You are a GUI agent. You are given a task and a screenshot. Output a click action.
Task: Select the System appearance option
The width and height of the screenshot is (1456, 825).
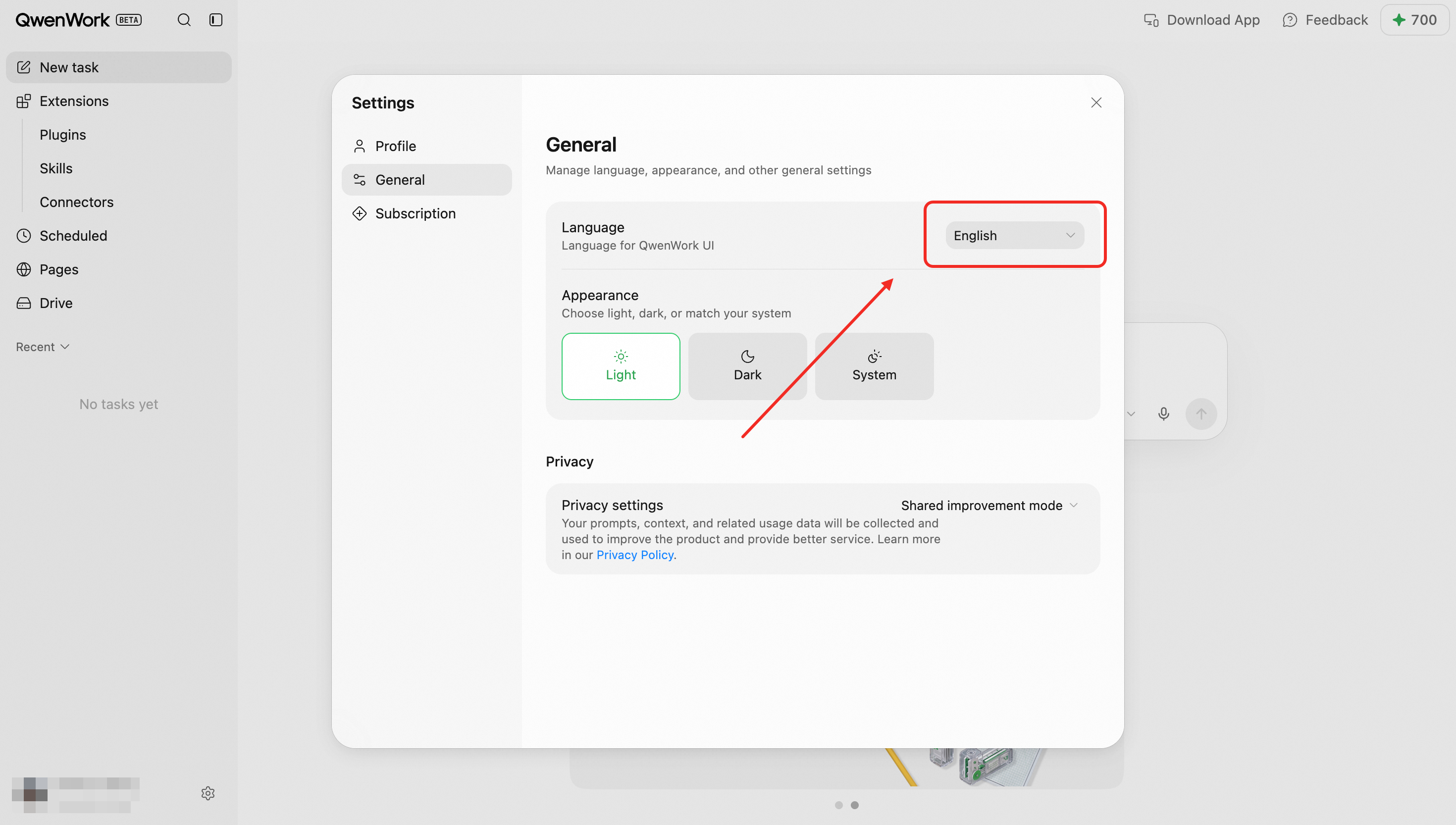point(874,366)
